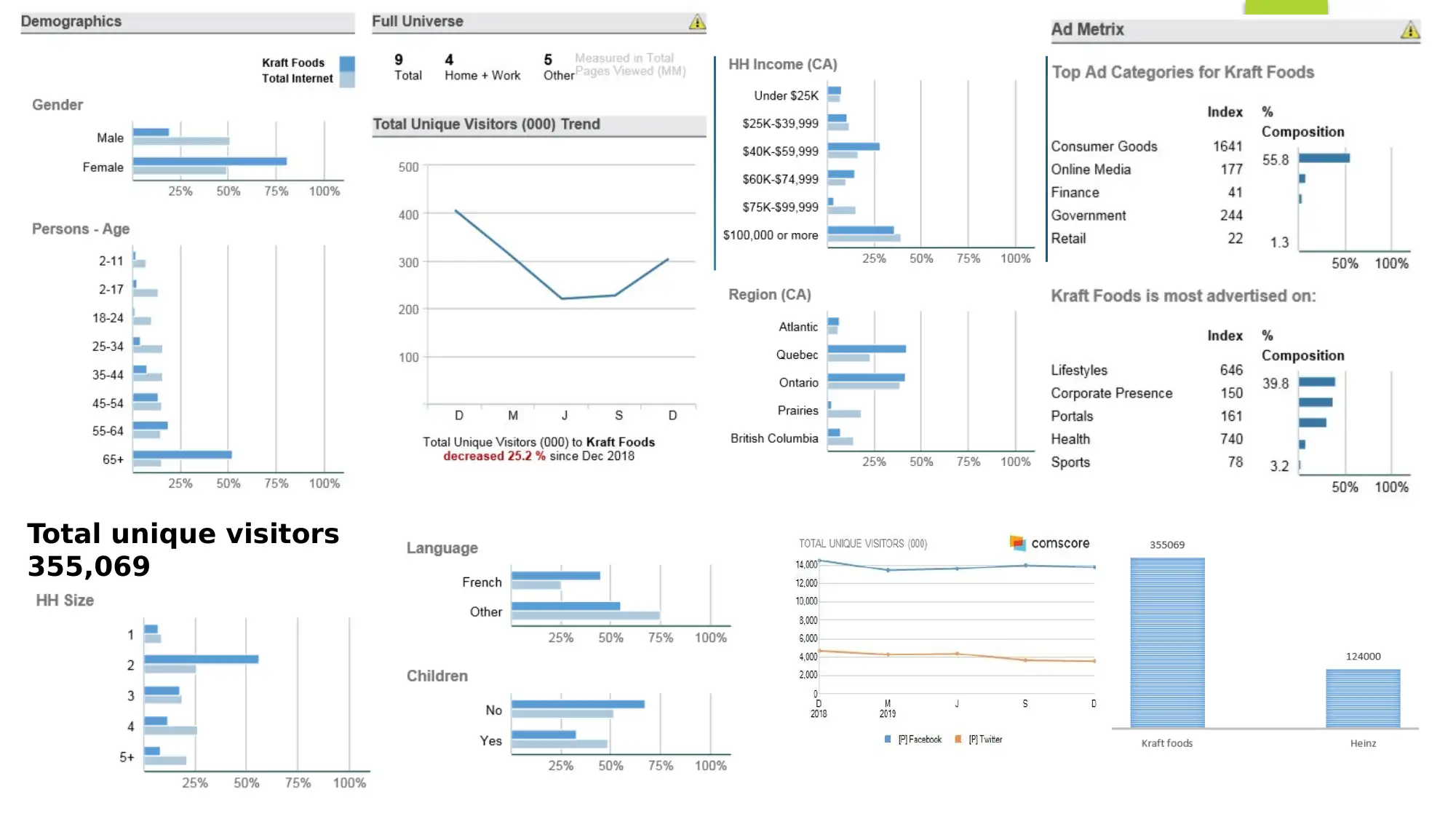The image size is (1456, 819).
Task: Select the Ad Metrix panel header
Action: click(x=1235, y=31)
